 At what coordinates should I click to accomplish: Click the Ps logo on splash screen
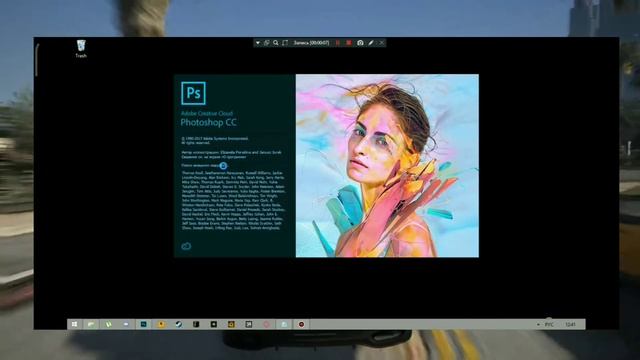point(193,93)
